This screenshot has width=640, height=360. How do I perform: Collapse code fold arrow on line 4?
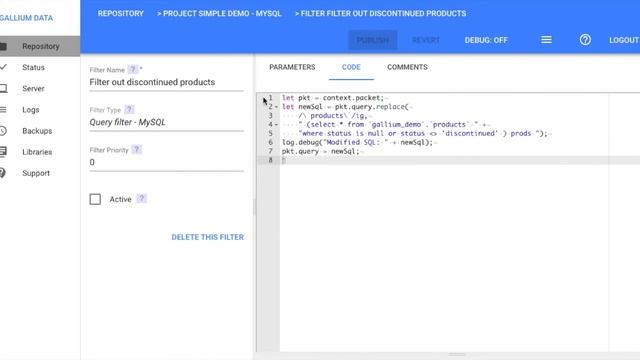coord(276,124)
